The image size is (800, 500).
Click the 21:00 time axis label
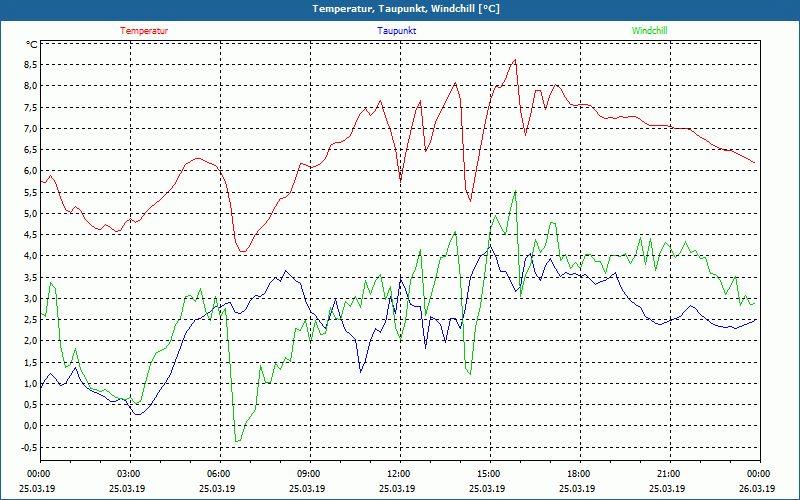pyautogui.click(x=670, y=473)
